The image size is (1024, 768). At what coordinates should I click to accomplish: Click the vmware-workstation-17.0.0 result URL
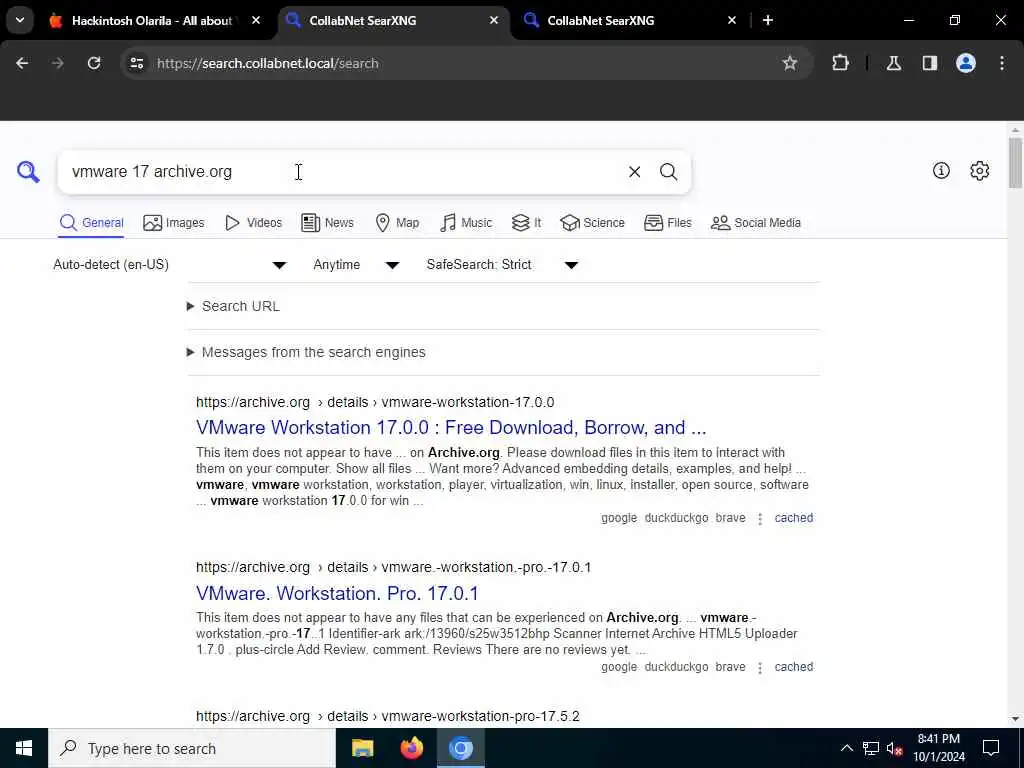(375, 402)
